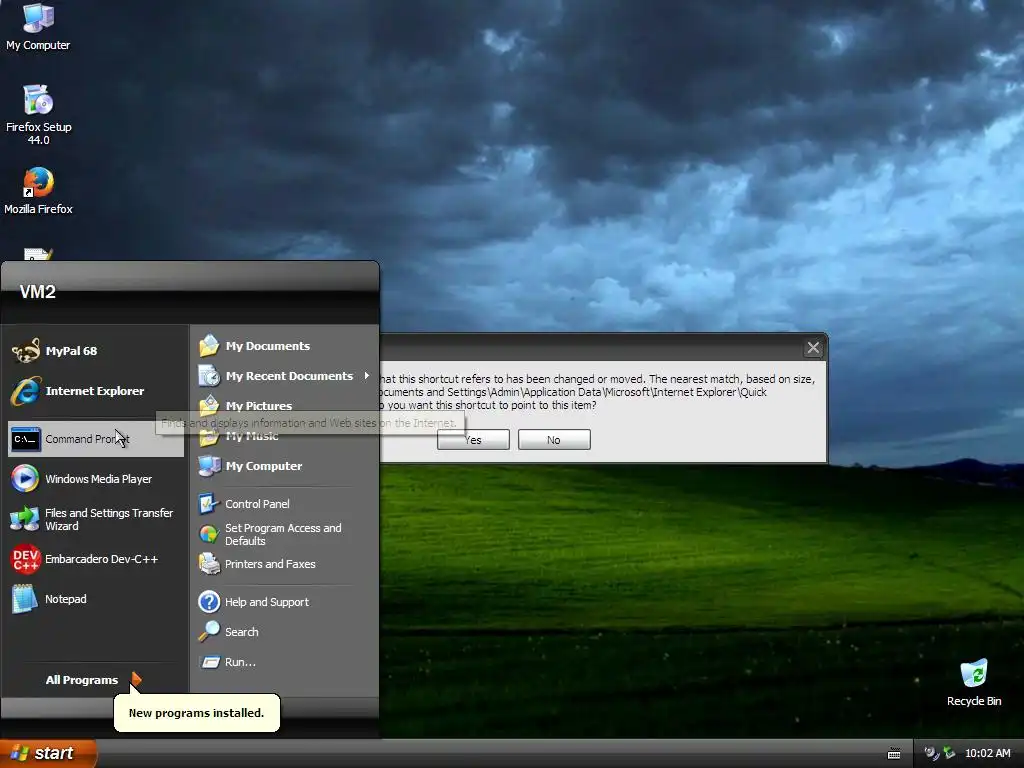This screenshot has height=768, width=1024.
Task: Open My Music folder
Action: (x=284, y=436)
